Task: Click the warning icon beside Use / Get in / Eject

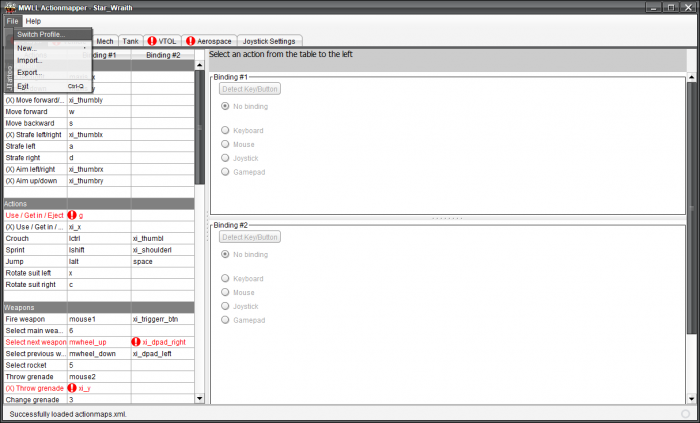Action: coord(72,215)
